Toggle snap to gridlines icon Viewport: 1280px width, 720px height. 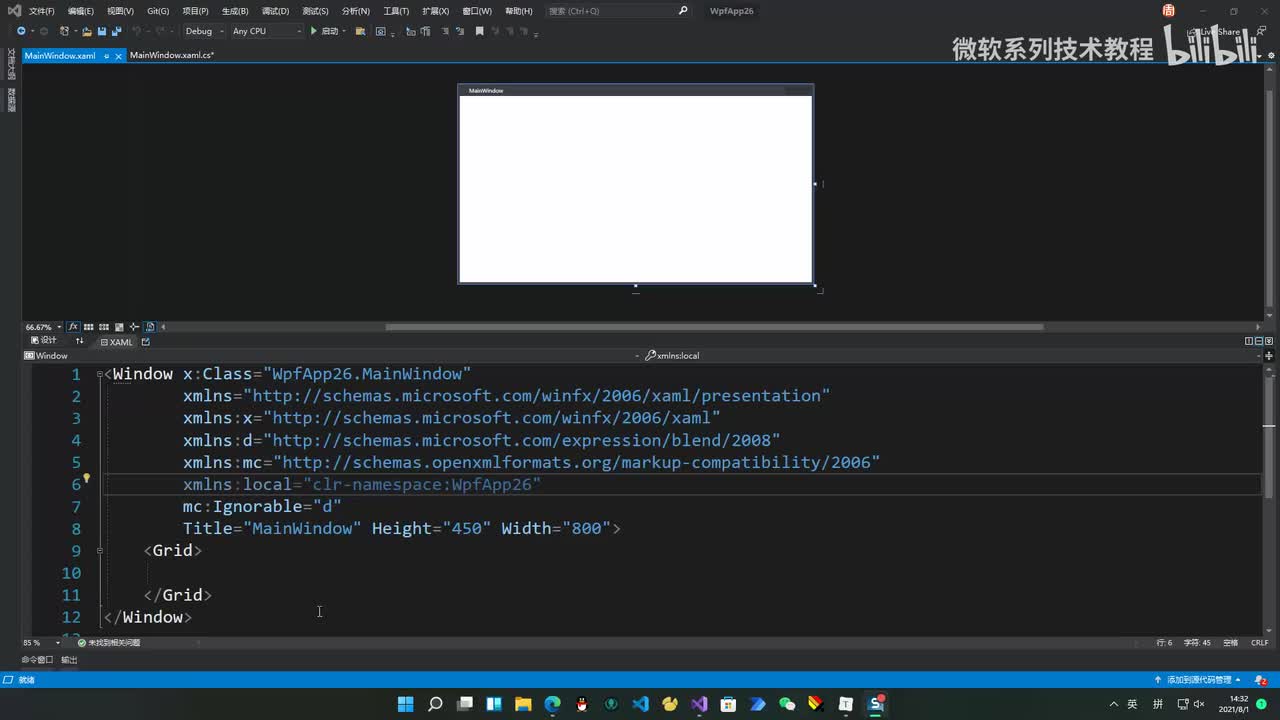tap(104, 327)
